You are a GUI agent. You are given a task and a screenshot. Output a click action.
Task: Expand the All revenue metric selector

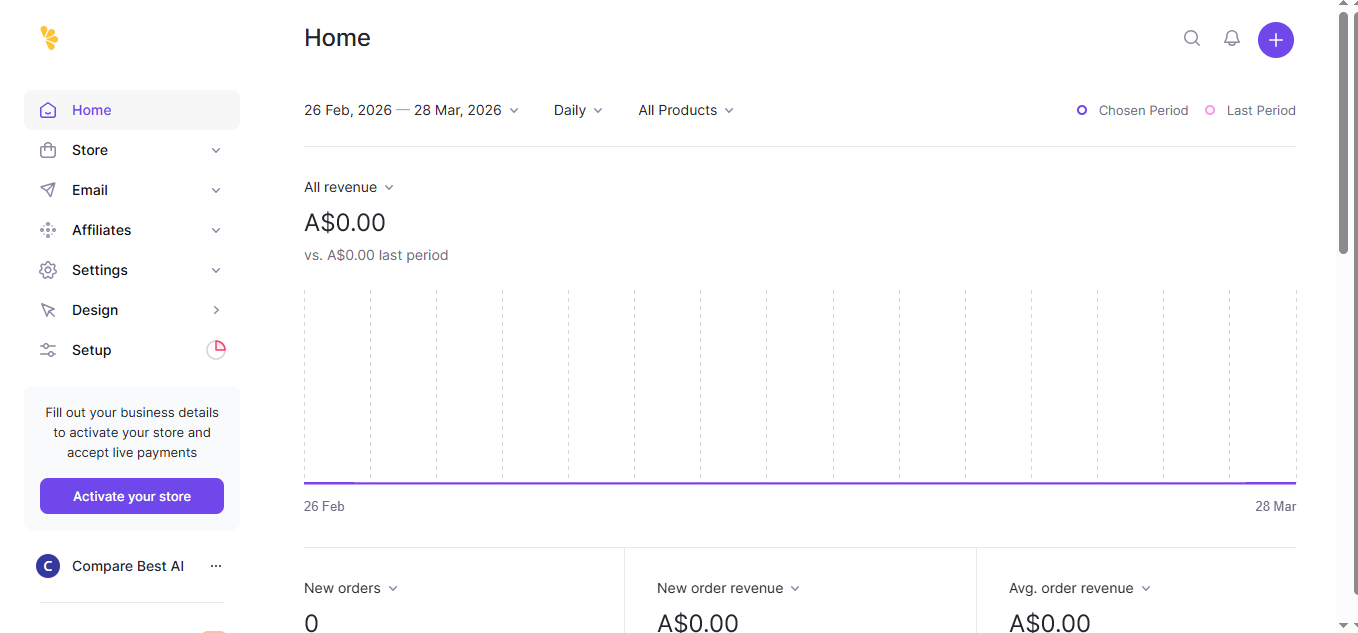(349, 187)
